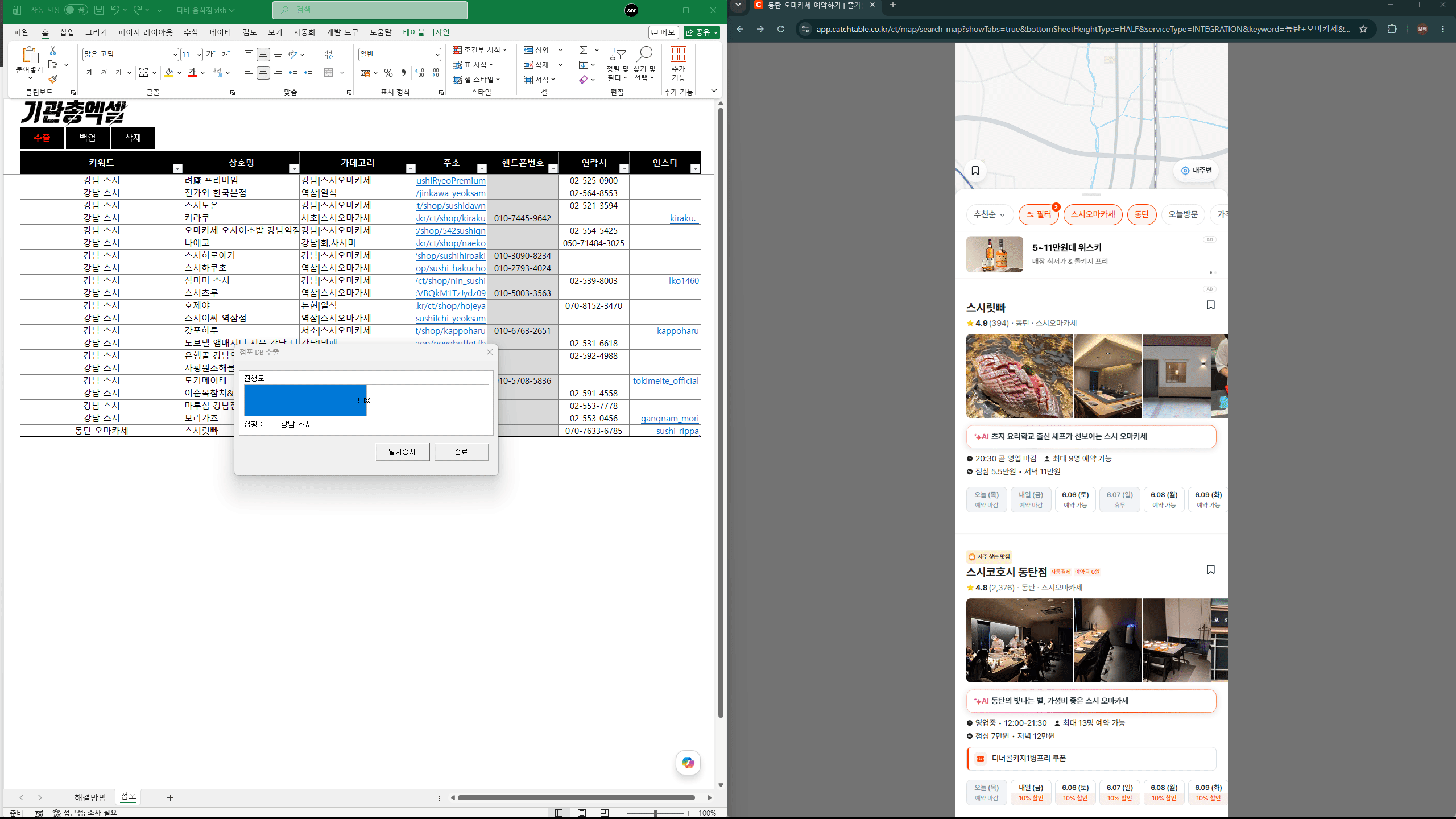Click the Clear eraser icon in editing group
The image size is (1456, 819).
pyautogui.click(x=584, y=80)
